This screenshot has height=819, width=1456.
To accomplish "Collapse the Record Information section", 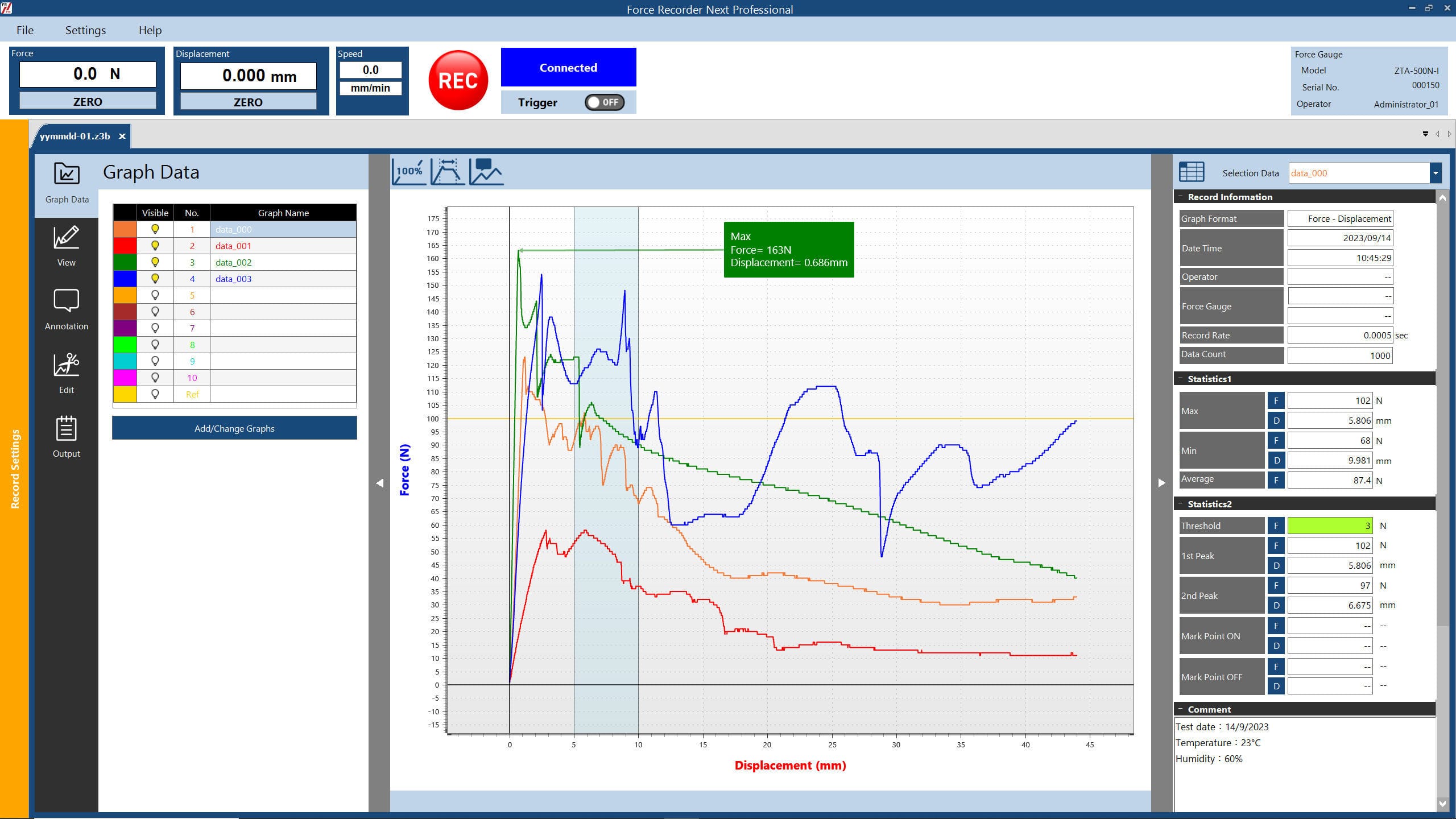I will click(1181, 196).
